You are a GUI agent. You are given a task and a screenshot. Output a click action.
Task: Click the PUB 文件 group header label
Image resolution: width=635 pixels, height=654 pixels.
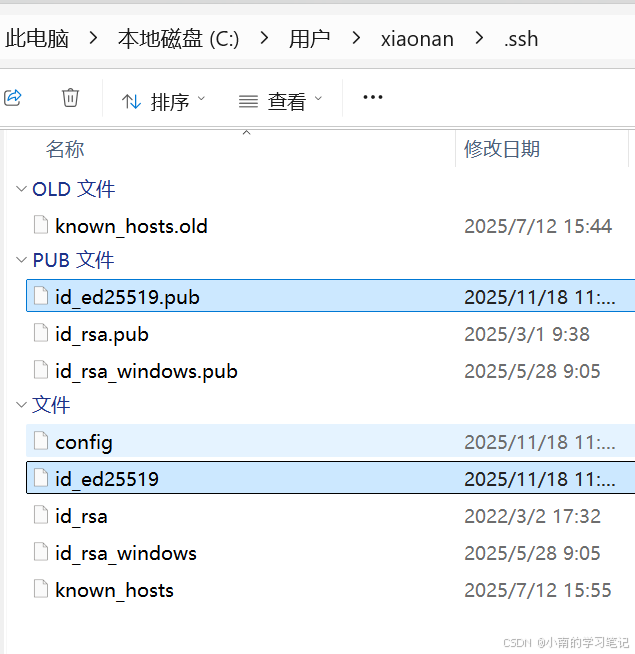tap(73, 260)
